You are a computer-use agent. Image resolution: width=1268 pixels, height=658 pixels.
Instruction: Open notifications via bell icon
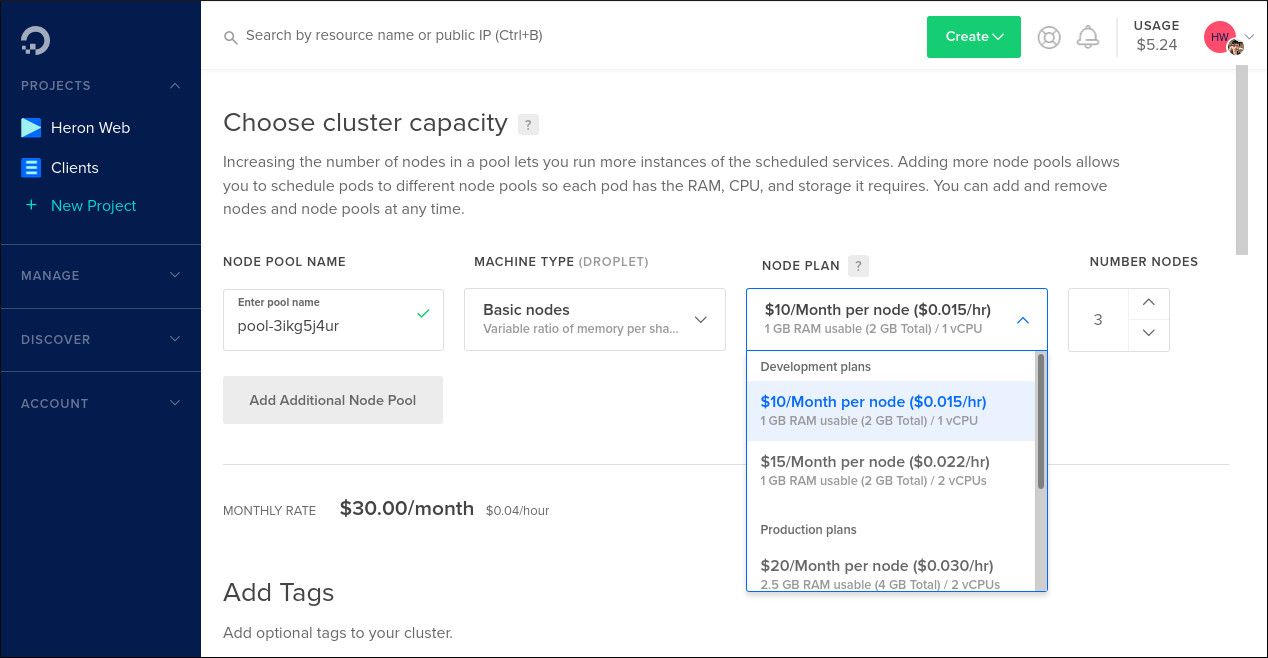[x=1089, y=36]
